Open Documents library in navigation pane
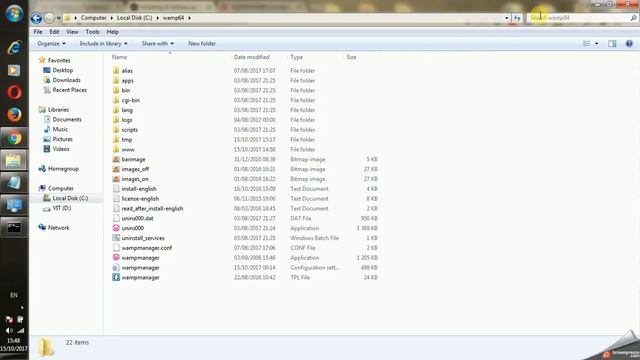This screenshot has width=640, height=360. pos(67,120)
